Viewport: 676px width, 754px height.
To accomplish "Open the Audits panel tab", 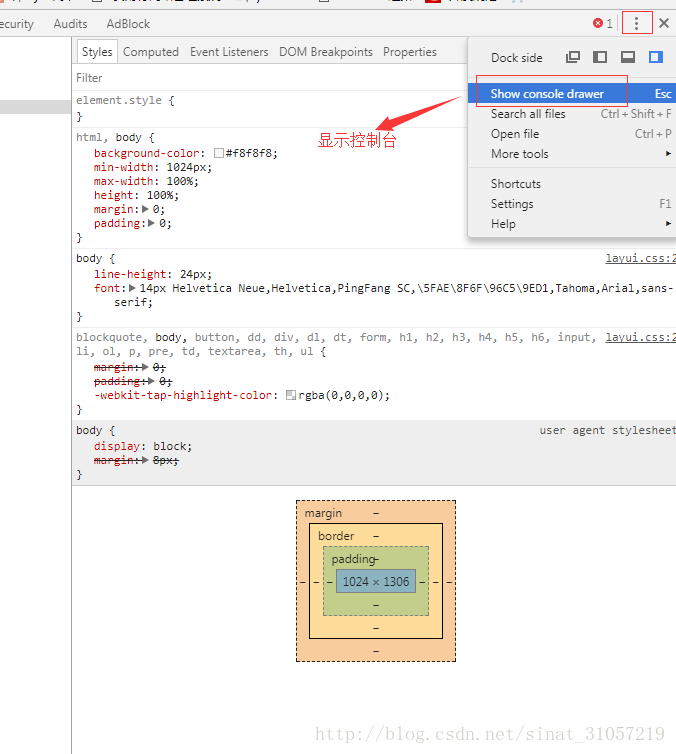I will click(70, 24).
